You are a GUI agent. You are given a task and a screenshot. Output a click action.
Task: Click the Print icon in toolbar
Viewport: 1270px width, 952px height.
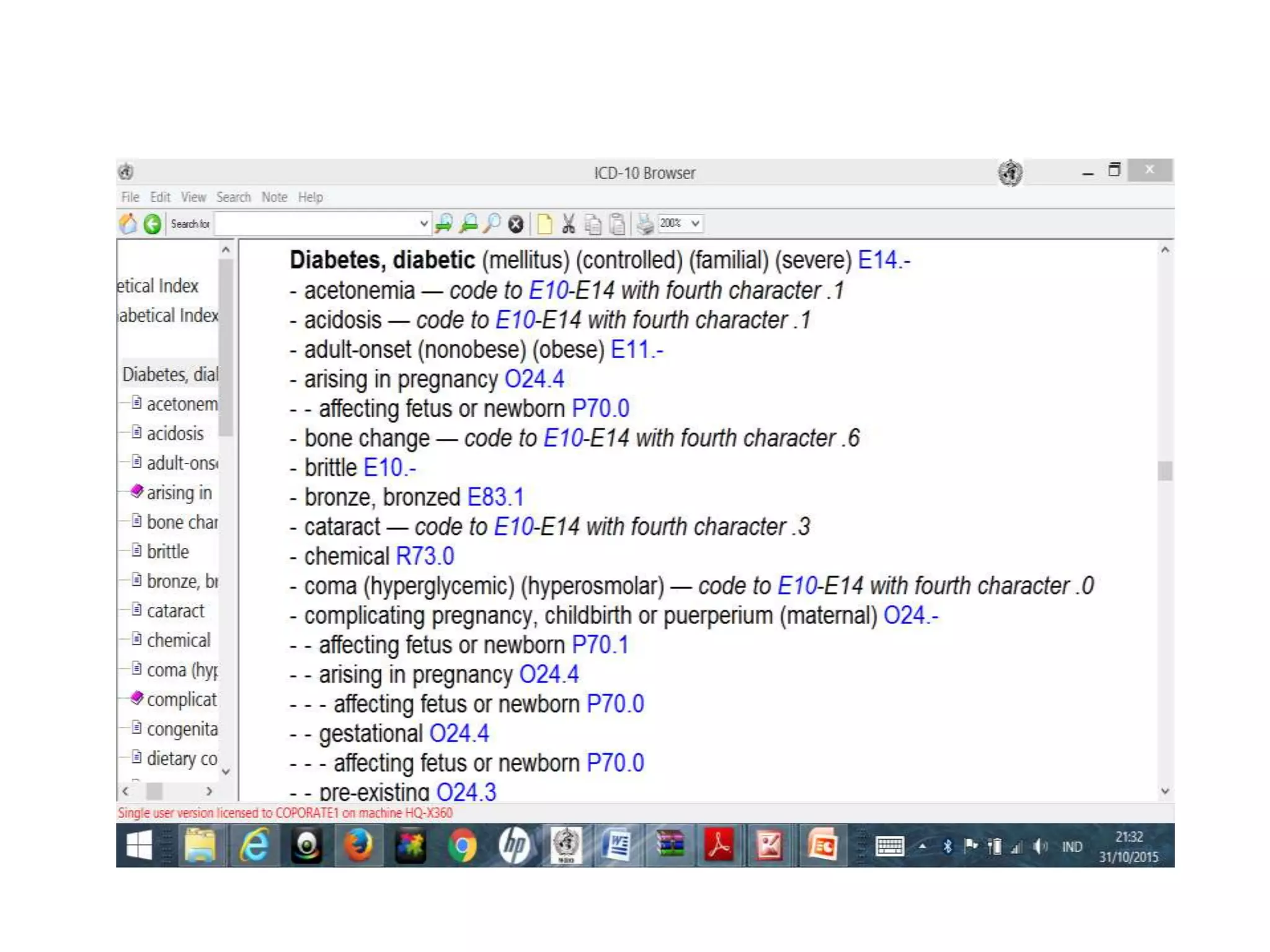coord(645,224)
